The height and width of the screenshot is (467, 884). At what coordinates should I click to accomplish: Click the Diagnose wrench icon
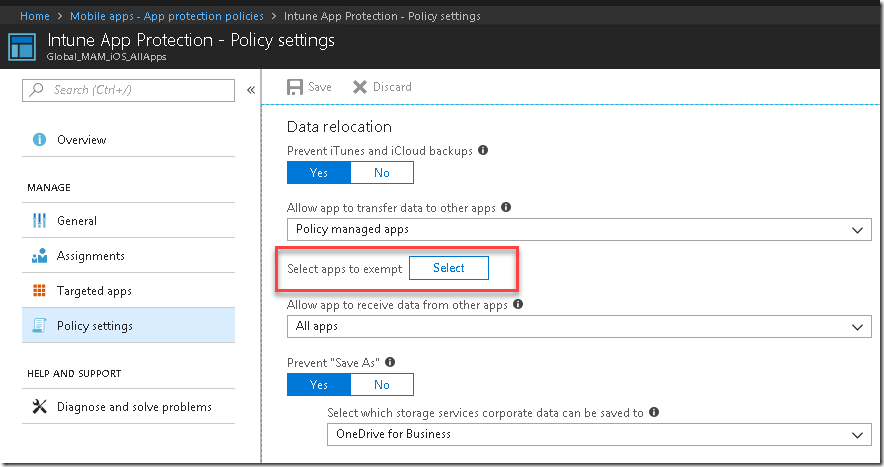click(39, 406)
